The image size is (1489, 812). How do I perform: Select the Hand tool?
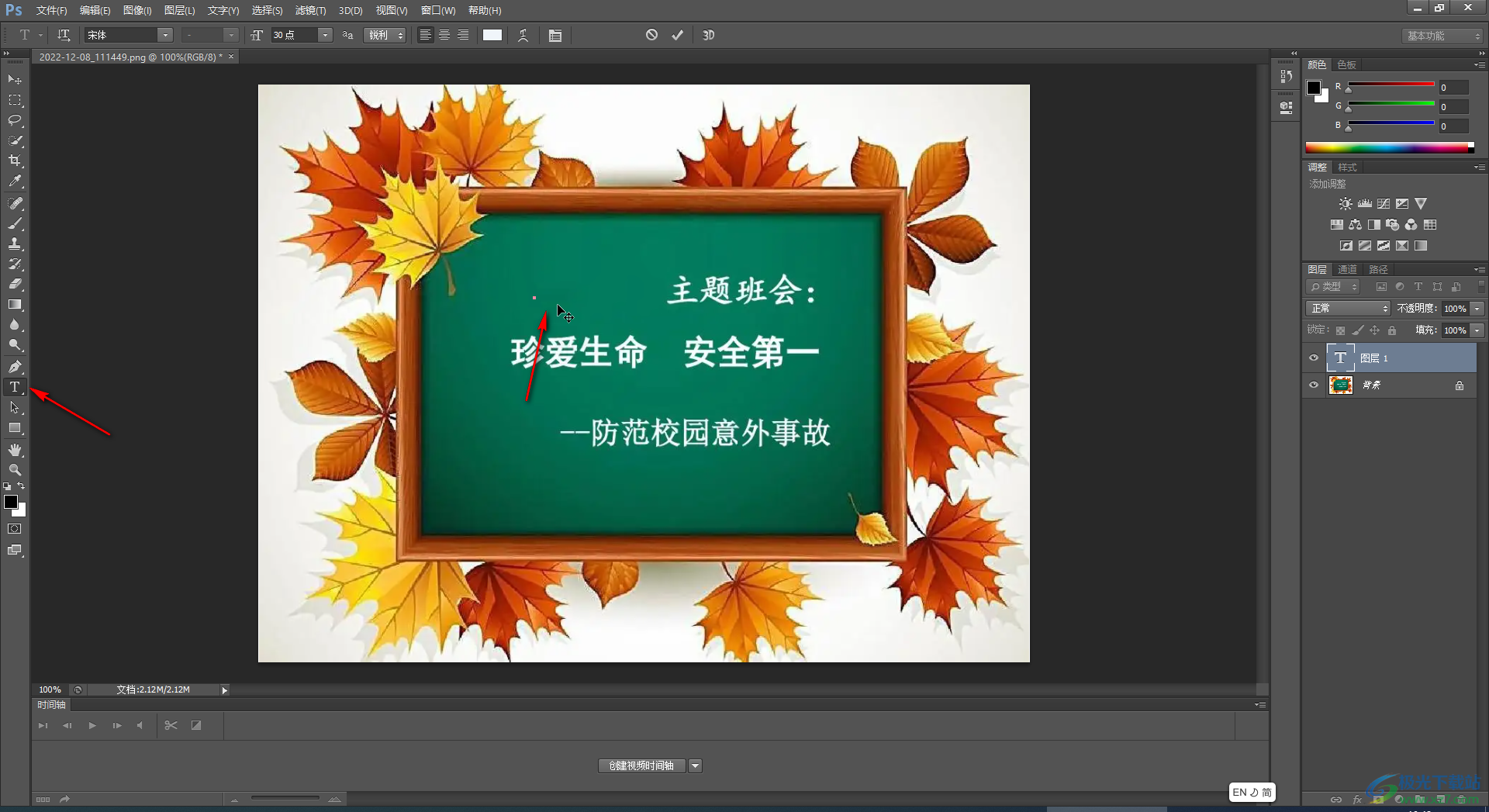[x=15, y=450]
